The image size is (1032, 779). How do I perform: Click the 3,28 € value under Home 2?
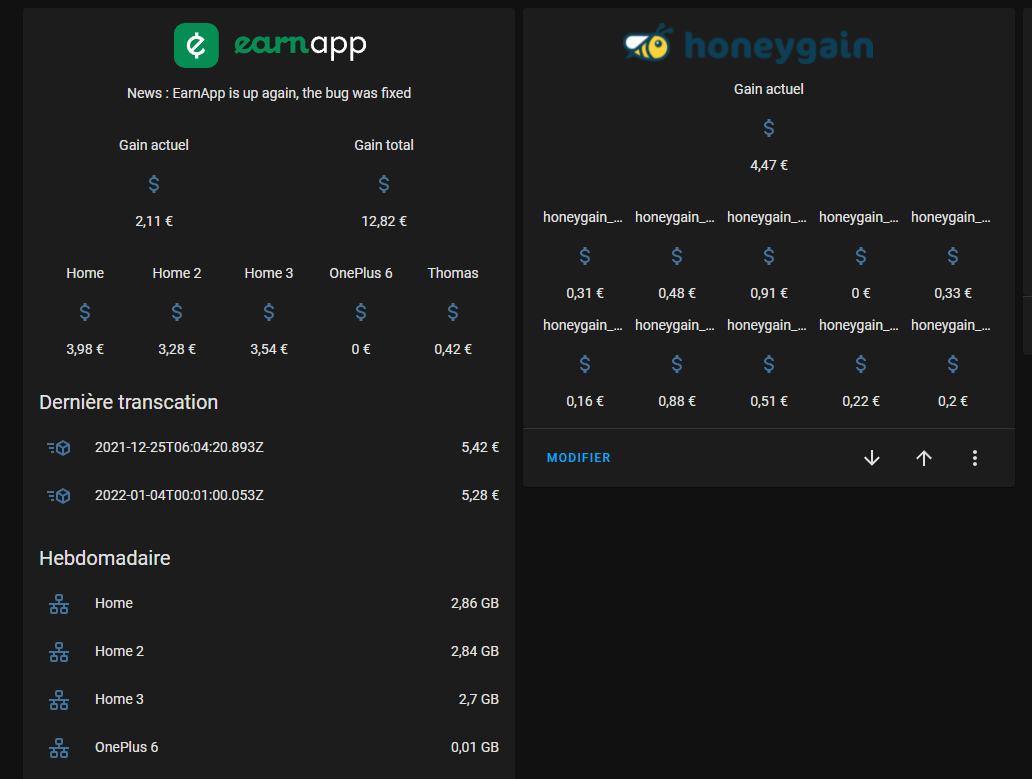(x=176, y=349)
